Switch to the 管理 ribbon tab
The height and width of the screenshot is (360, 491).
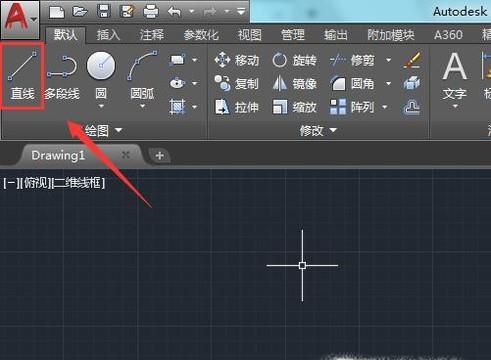pyautogui.click(x=293, y=35)
